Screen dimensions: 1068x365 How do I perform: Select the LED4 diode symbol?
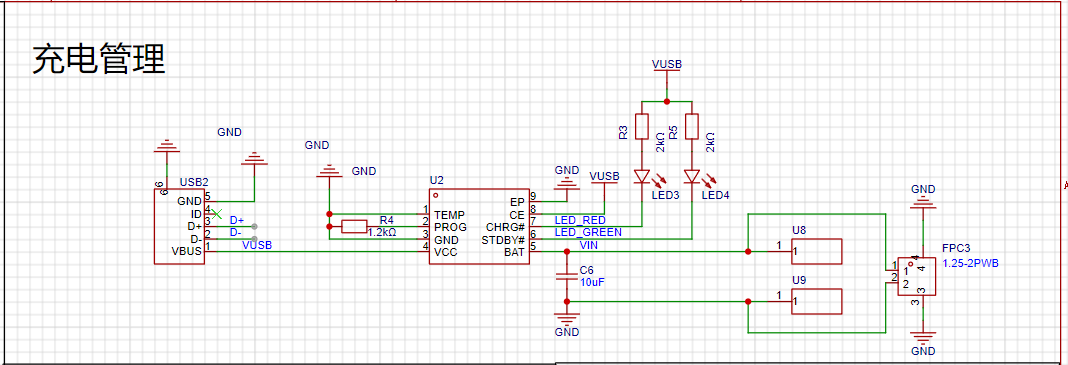692,177
